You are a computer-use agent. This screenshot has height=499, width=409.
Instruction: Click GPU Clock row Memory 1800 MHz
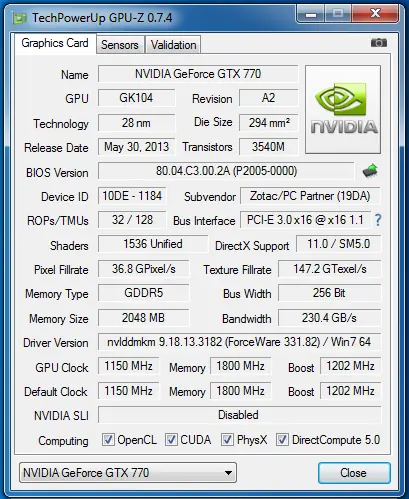[240, 366]
